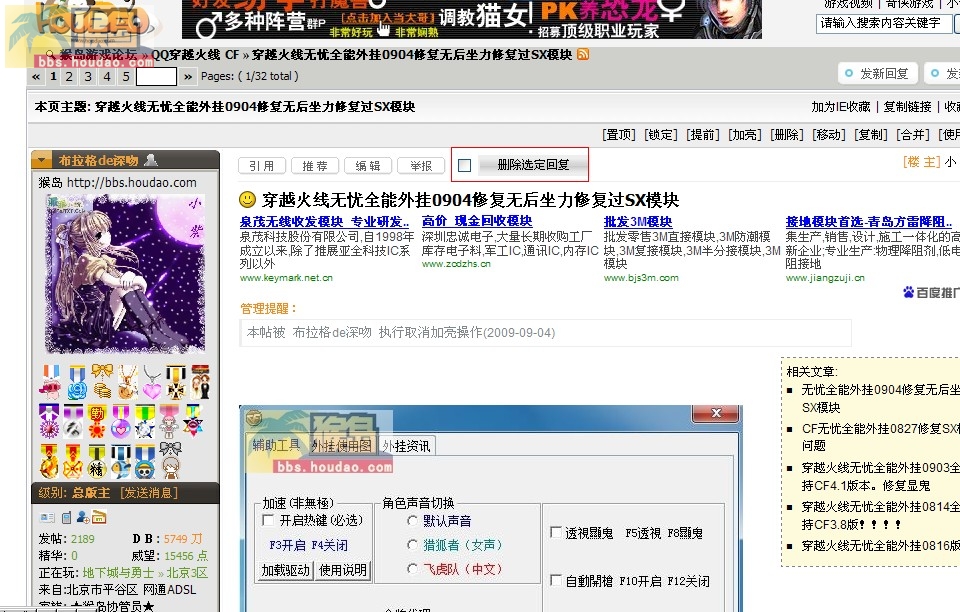Click the 勤 sun medal
960x612 pixels.
pos(97,421)
